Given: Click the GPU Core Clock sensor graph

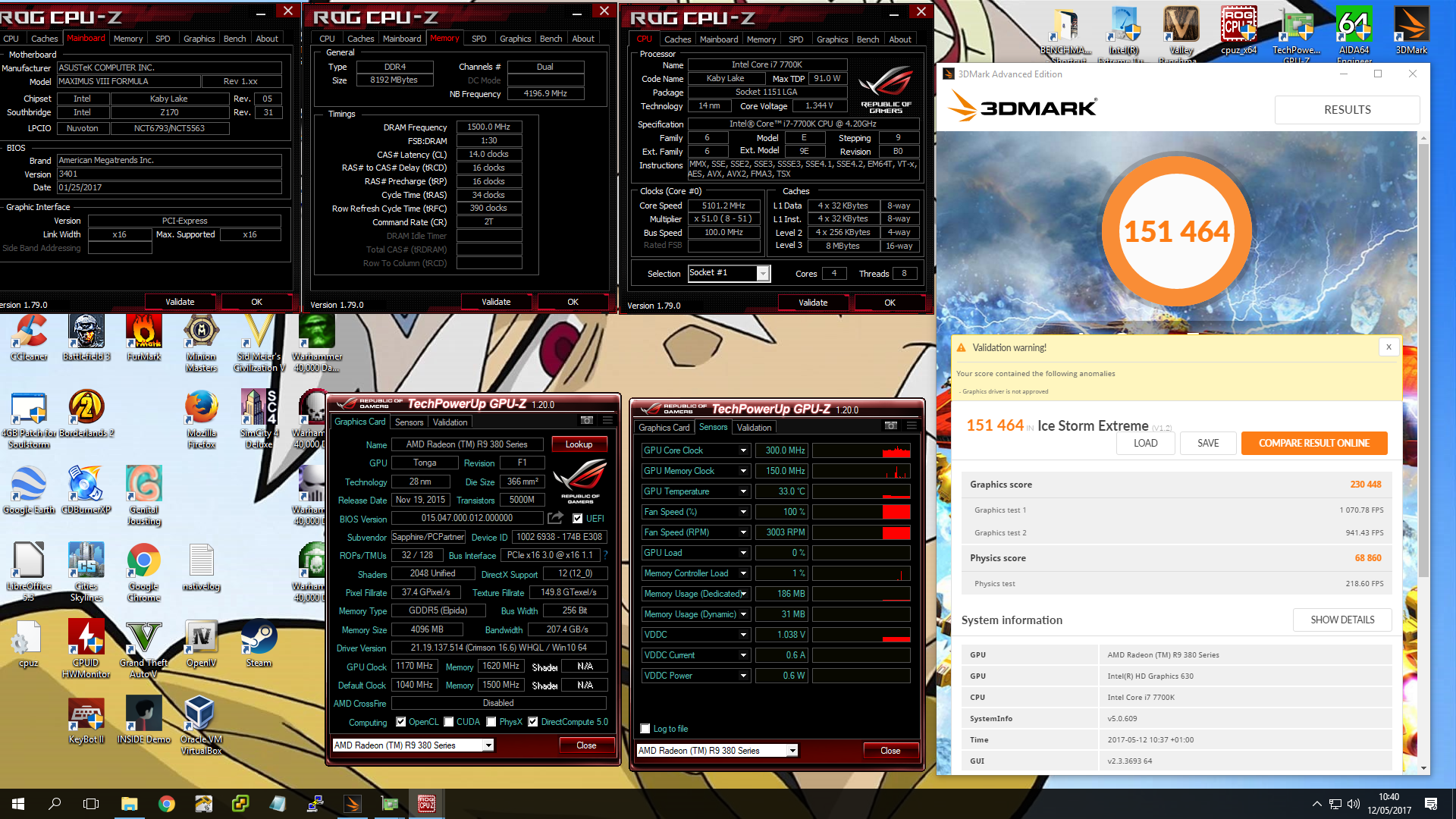Looking at the screenshot, I should click(x=861, y=450).
